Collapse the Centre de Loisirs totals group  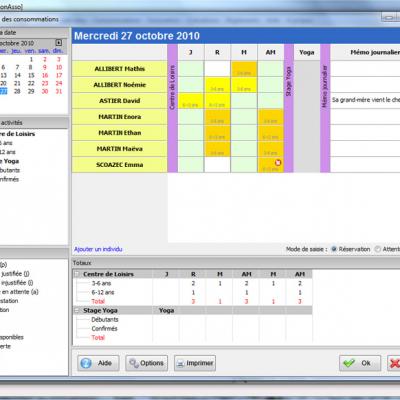[x=77, y=274]
